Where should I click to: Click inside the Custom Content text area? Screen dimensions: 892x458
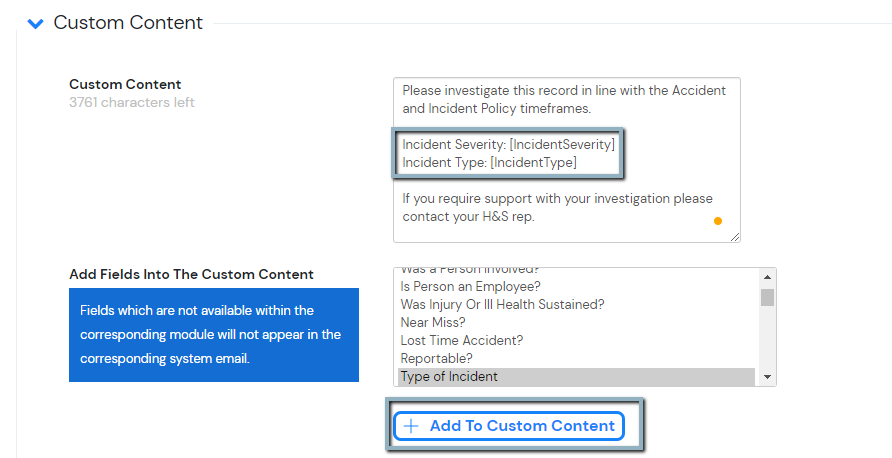[567, 160]
